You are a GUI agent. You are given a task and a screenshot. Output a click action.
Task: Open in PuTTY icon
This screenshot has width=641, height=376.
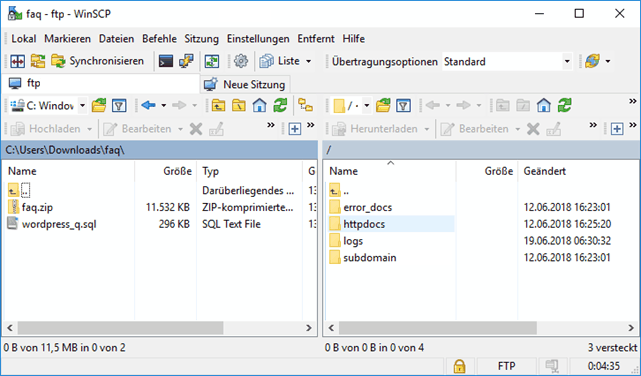pyautogui.click(x=186, y=61)
